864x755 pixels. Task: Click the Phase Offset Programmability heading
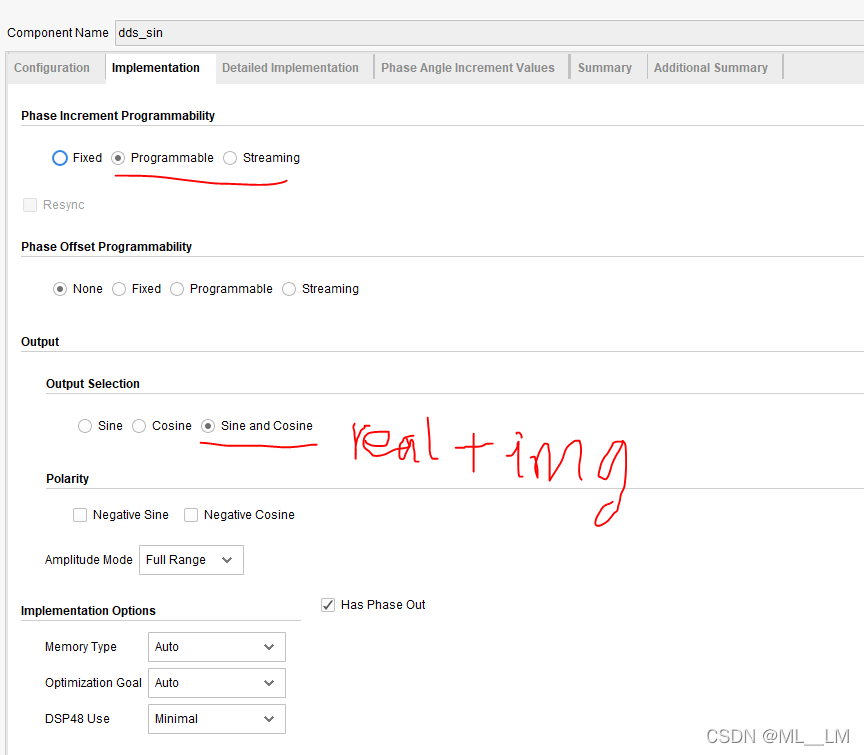106,247
